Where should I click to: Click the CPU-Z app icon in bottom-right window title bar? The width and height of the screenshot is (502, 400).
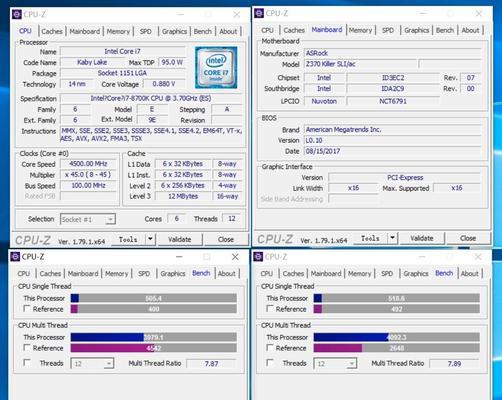tap(258, 257)
